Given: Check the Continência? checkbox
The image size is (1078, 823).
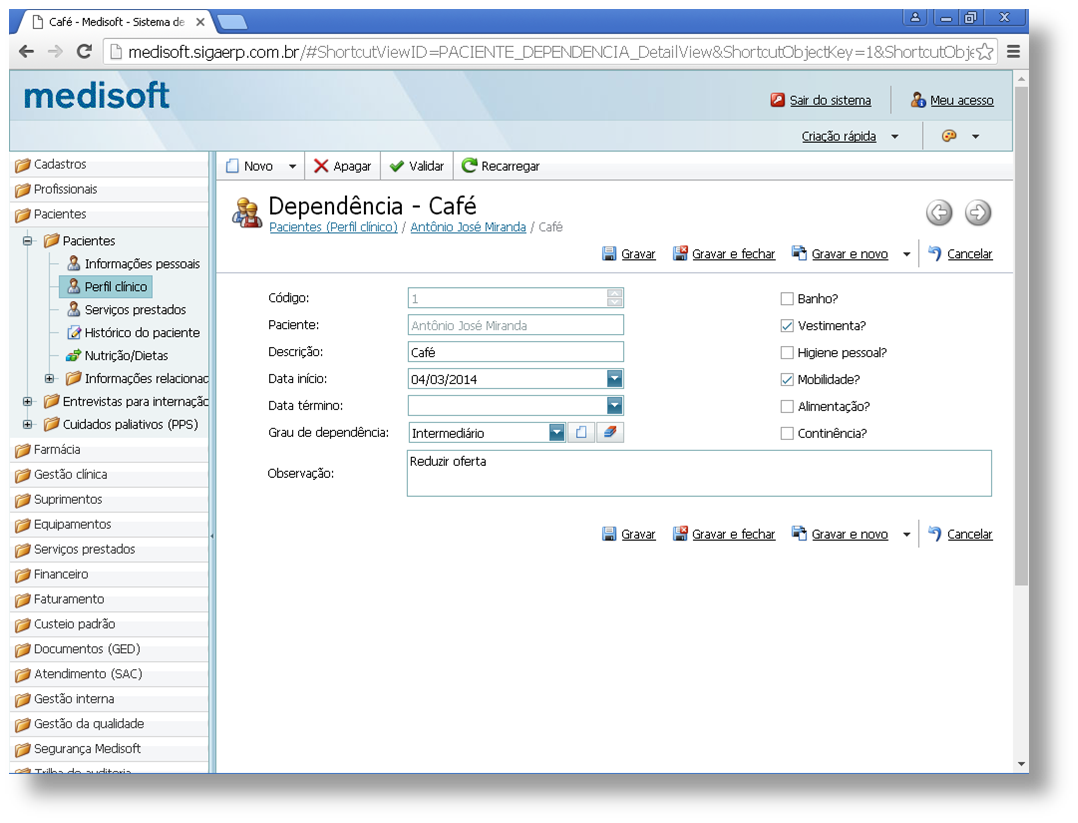Looking at the screenshot, I should [x=787, y=433].
